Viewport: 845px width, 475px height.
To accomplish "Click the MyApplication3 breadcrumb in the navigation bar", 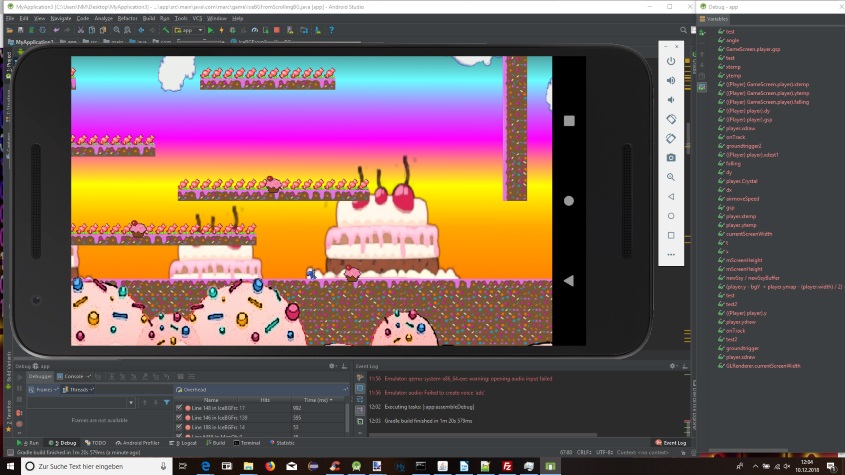I will 30,42.
